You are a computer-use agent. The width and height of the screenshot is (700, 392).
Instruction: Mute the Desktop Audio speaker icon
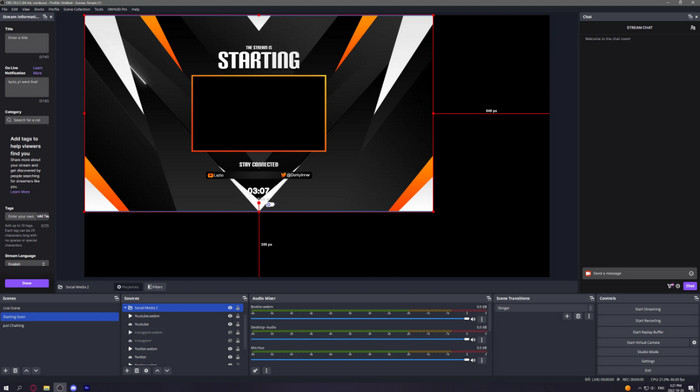click(x=473, y=339)
